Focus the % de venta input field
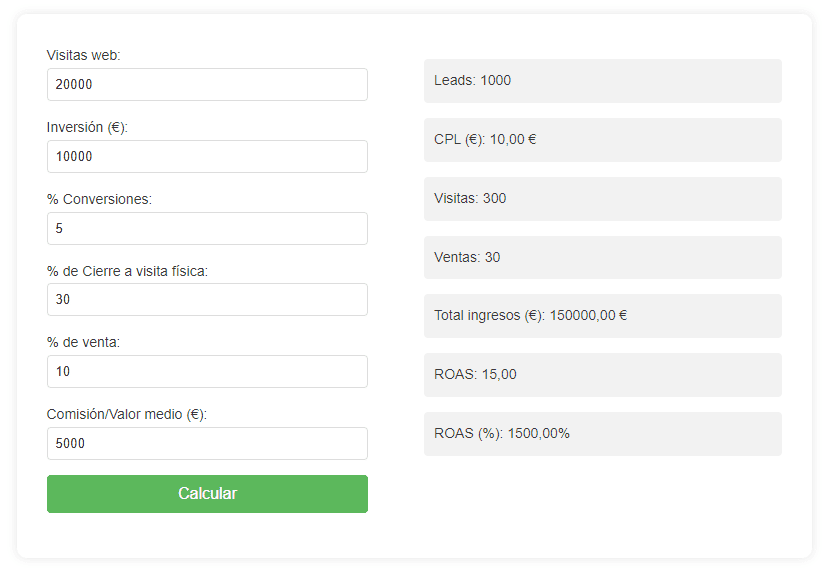Image resolution: width=826 pixels, height=572 pixels. coord(207,371)
